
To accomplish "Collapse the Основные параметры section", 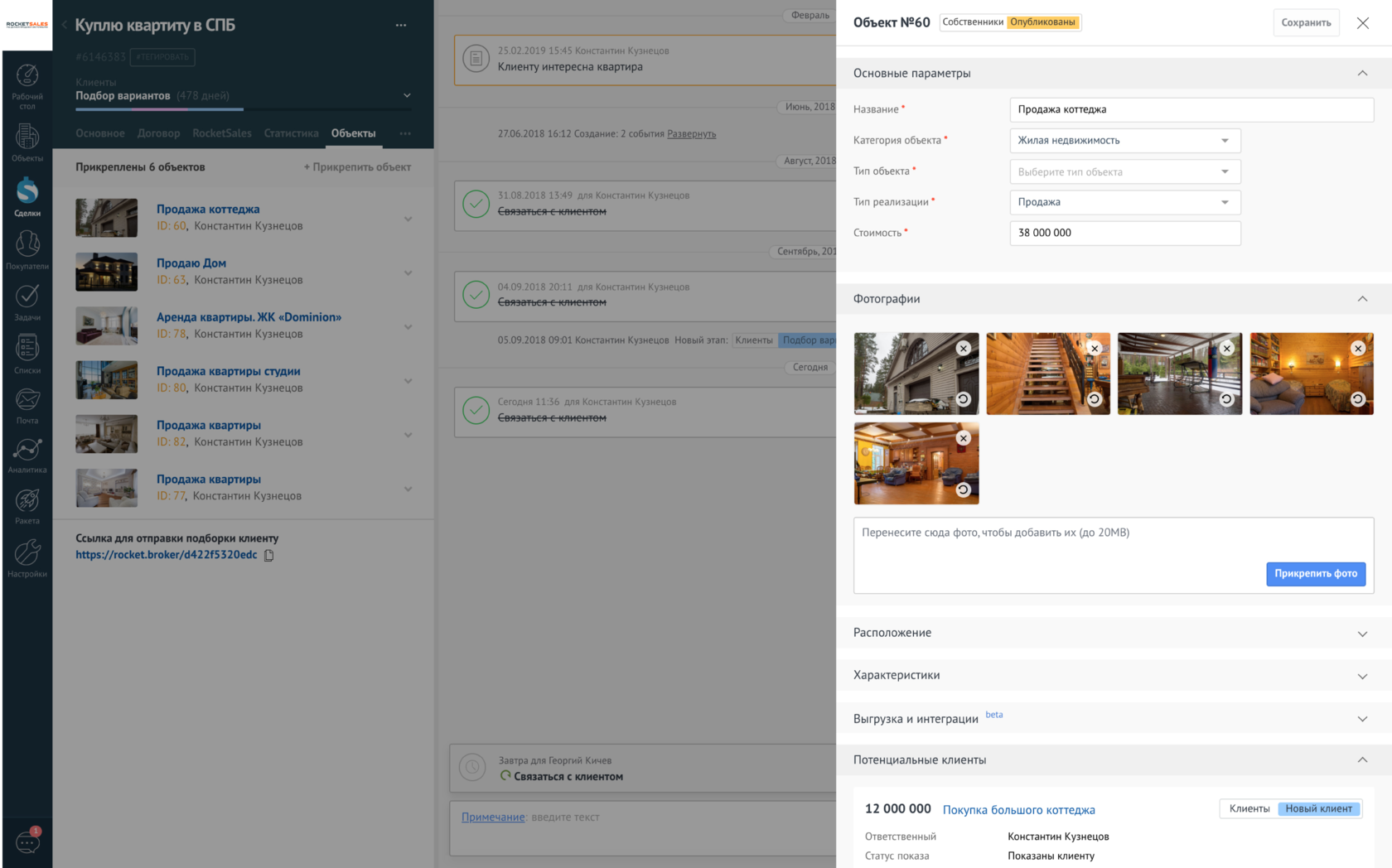I will 1363,73.
